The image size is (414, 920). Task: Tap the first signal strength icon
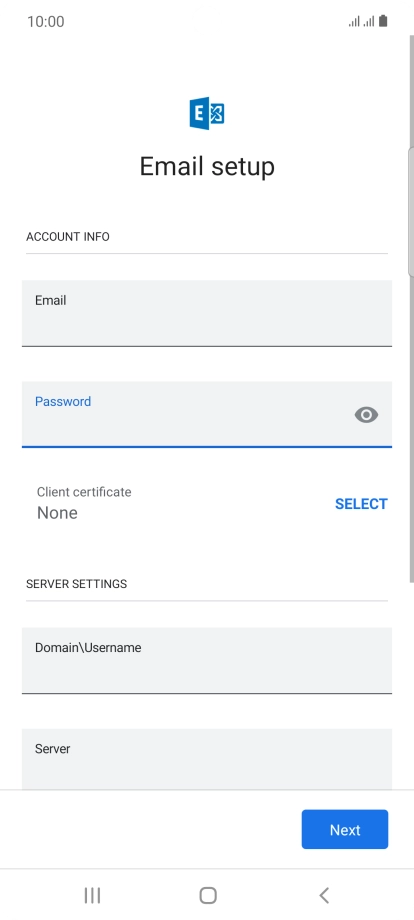(x=354, y=22)
